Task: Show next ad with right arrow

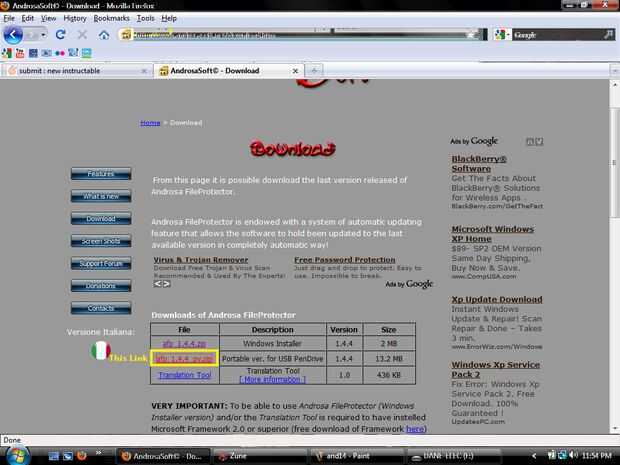Action: (x=166, y=284)
